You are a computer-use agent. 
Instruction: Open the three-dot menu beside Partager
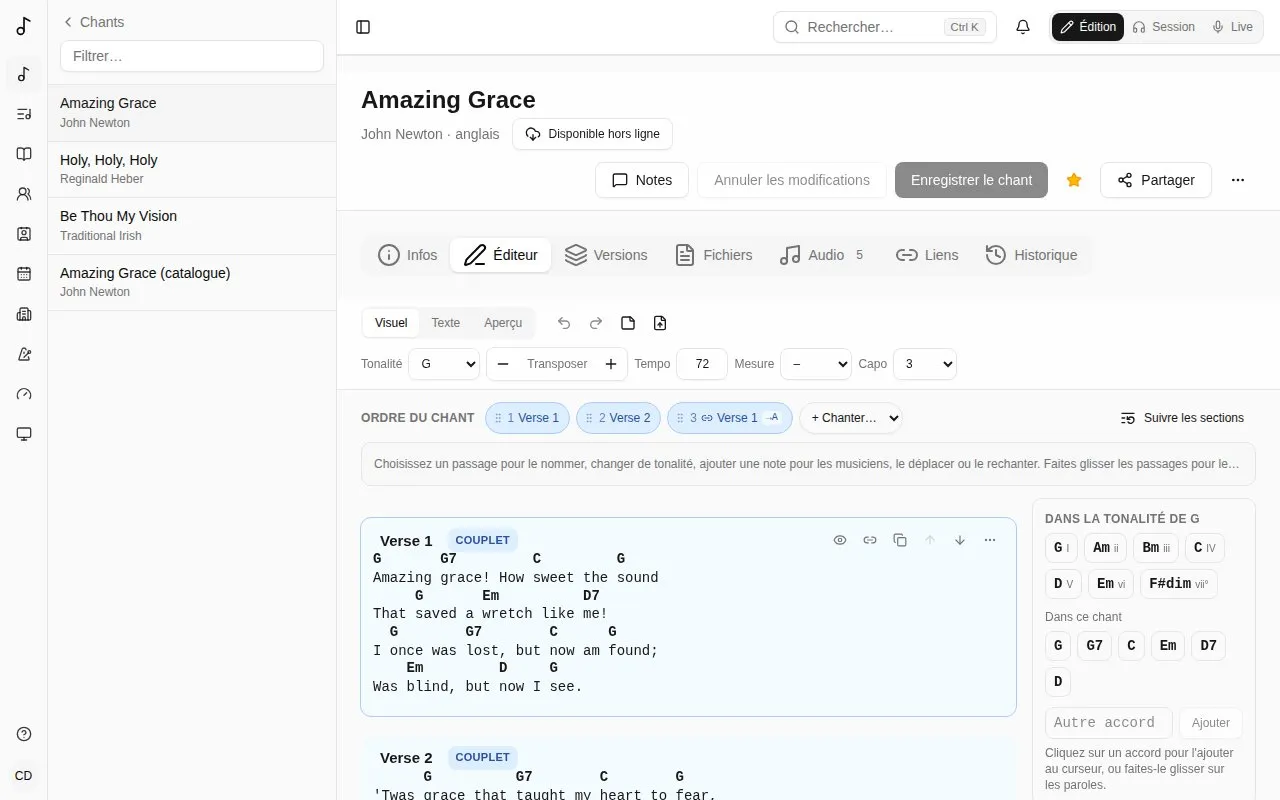point(1238,180)
